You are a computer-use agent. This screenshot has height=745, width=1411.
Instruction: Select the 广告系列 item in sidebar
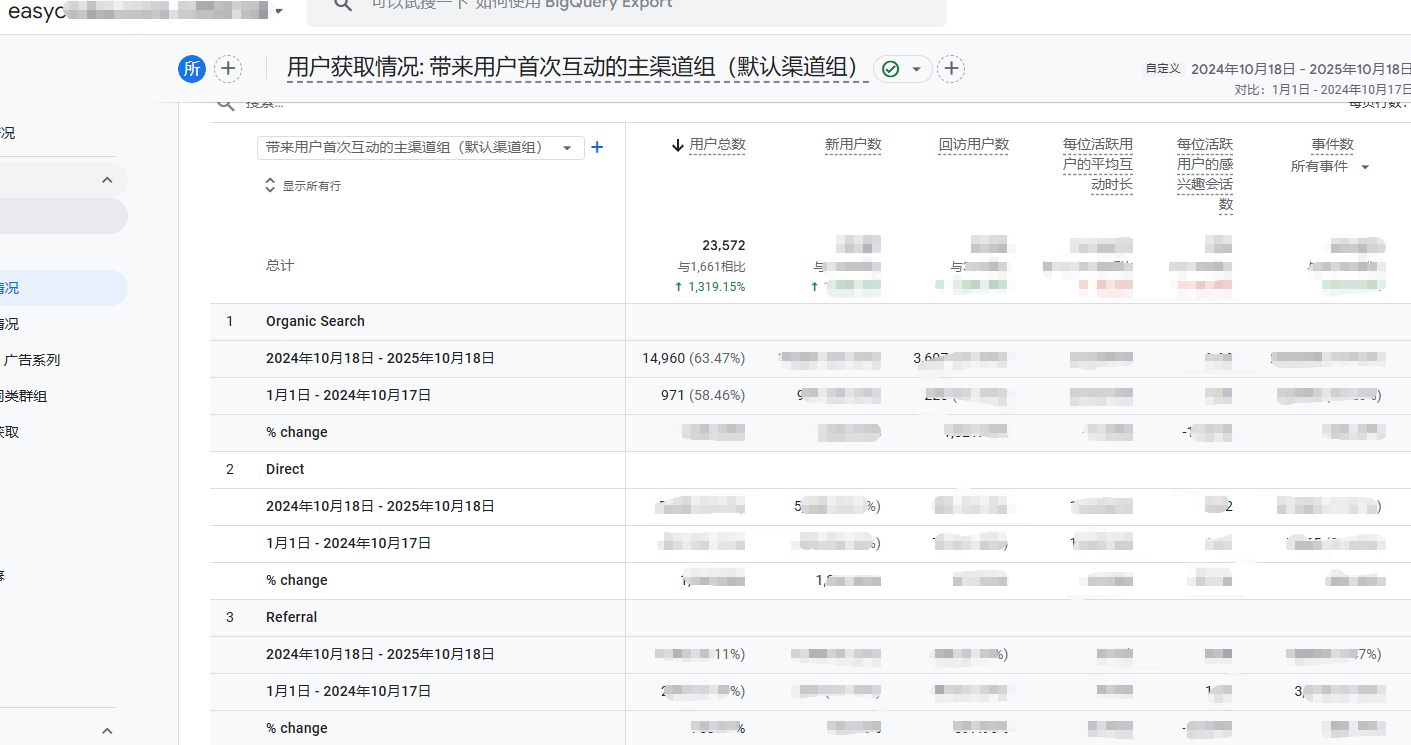(32, 360)
